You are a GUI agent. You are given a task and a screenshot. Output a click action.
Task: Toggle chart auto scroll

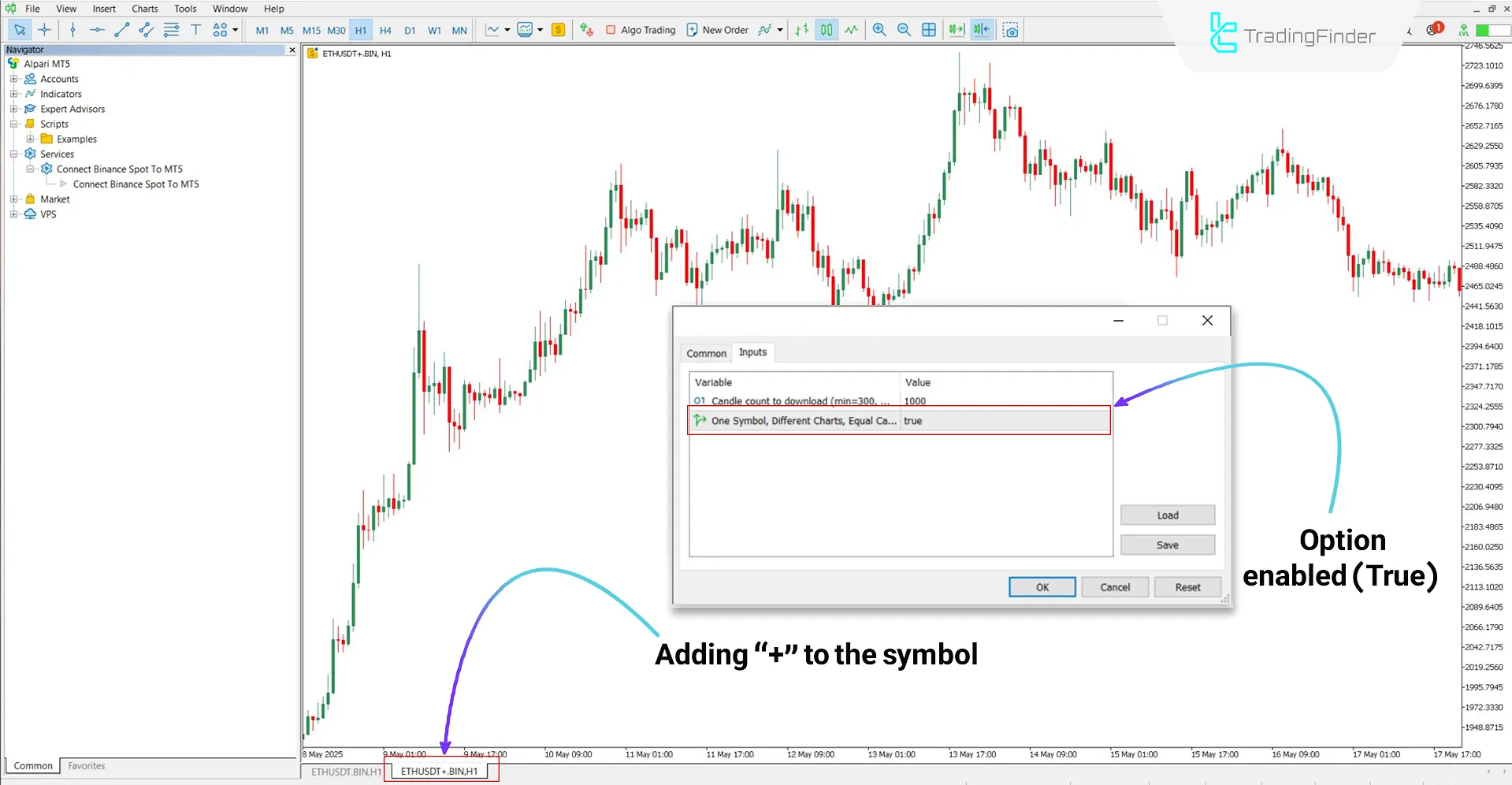[x=956, y=30]
